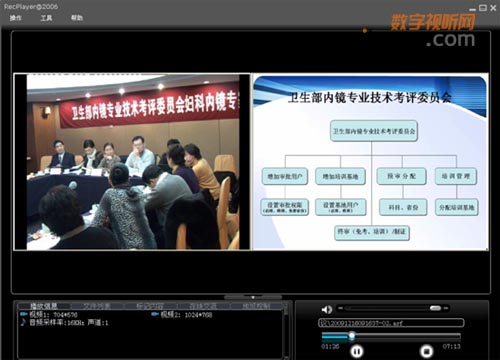Switch to the fourth info panel tab

point(204,306)
